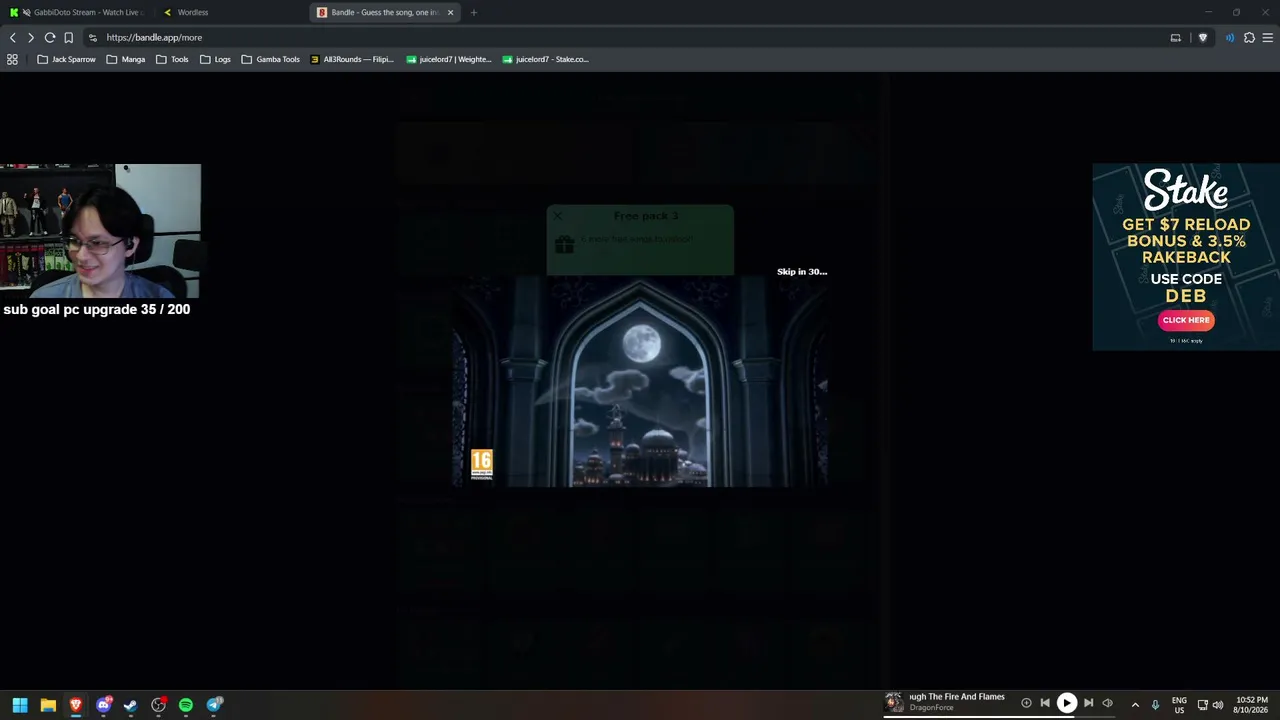
Task: Open the Logs bookmark folder
Action: 215,60
